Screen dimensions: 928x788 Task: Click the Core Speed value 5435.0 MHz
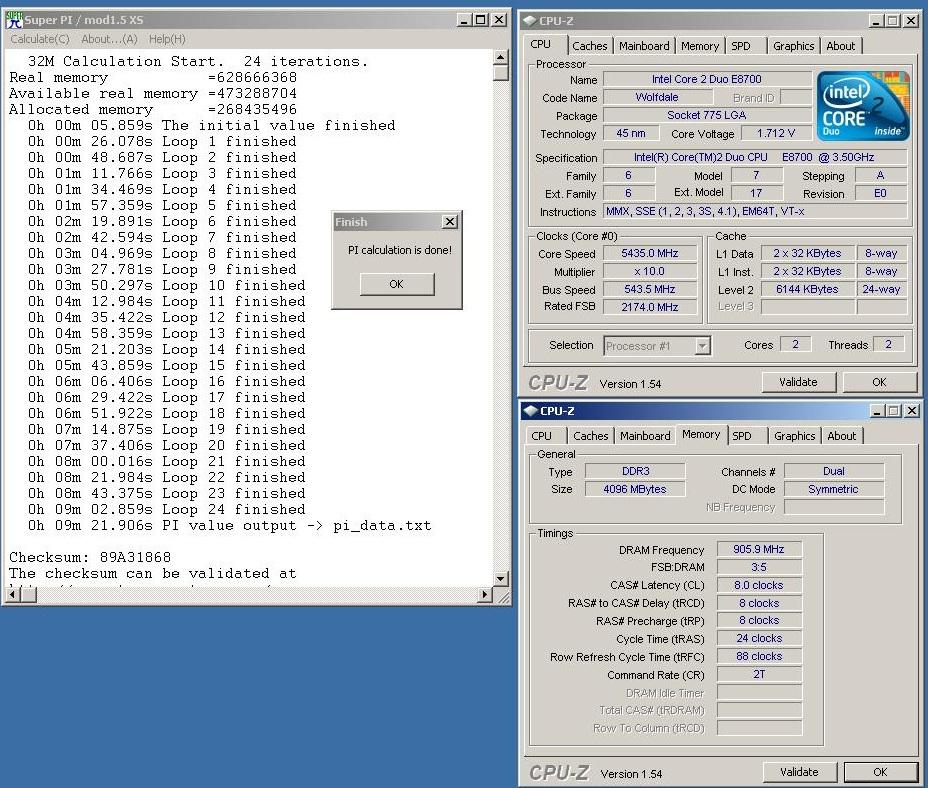[649, 253]
